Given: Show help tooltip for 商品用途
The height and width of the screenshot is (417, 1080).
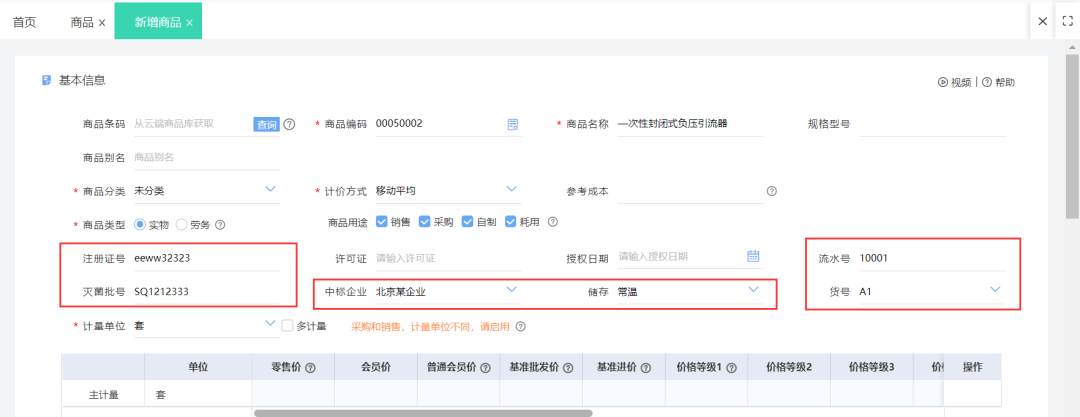Looking at the screenshot, I should tap(552, 222).
